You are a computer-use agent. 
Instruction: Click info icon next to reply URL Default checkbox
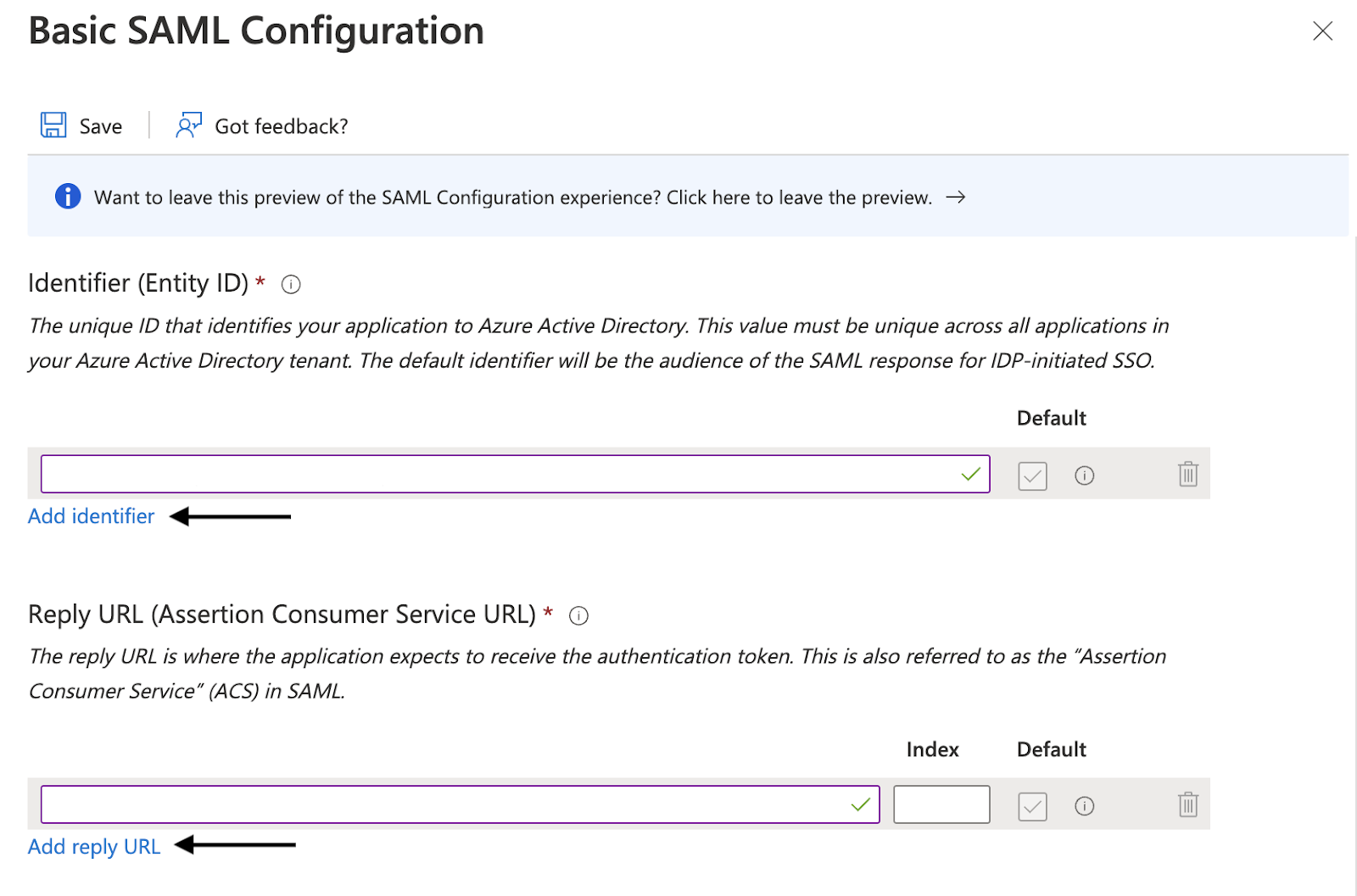tap(1084, 806)
